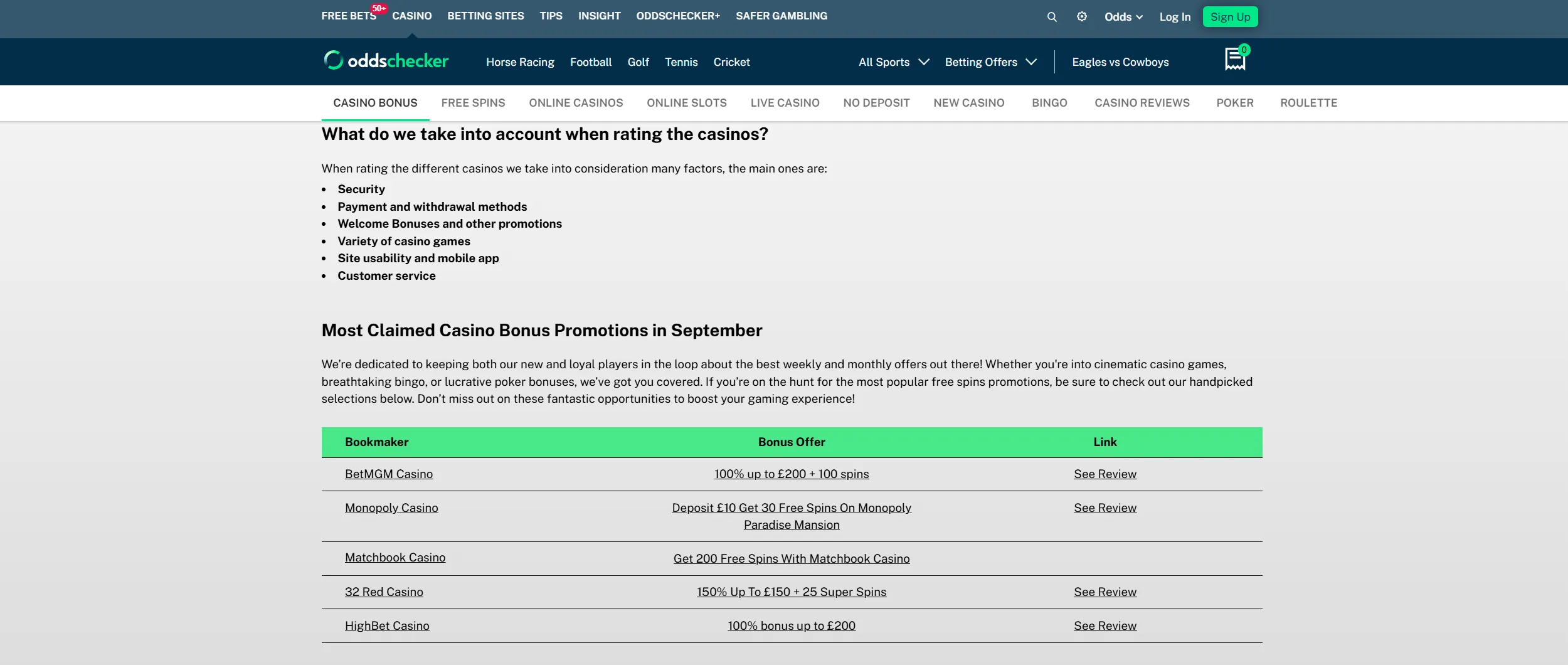Go to Horse Racing
The image size is (1568, 665).
click(520, 62)
